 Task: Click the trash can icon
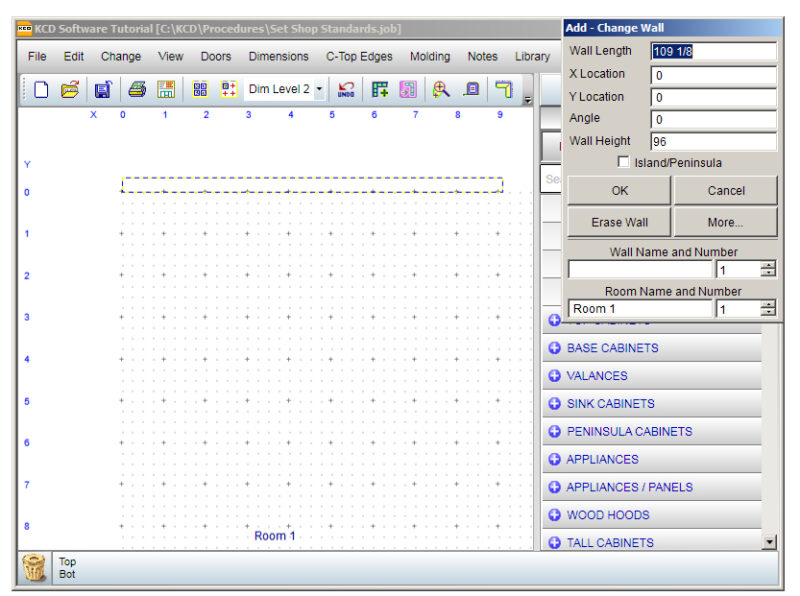click(x=37, y=566)
